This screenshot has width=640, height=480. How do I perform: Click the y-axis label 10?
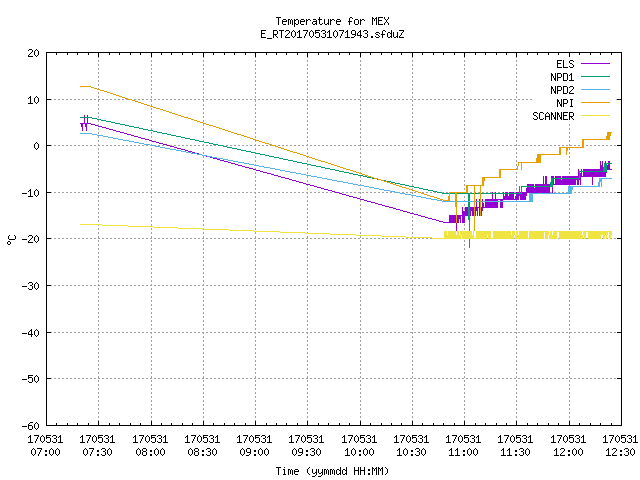coord(33,100)
